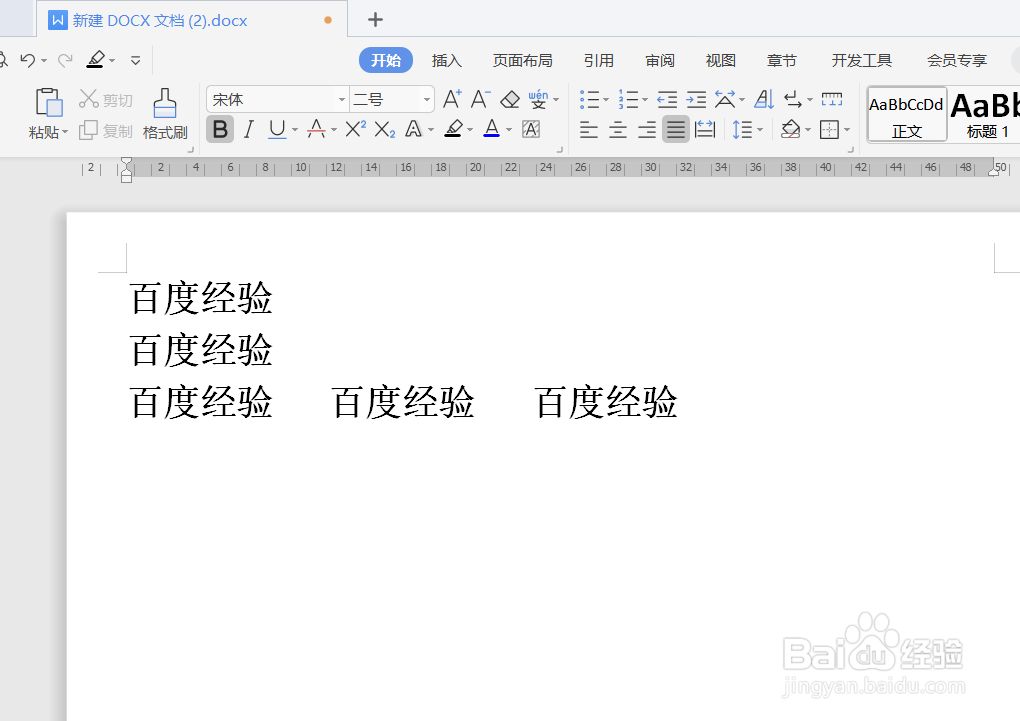
Task: Toggle the numbered list formatting
Action: click(x=628, y=99)
